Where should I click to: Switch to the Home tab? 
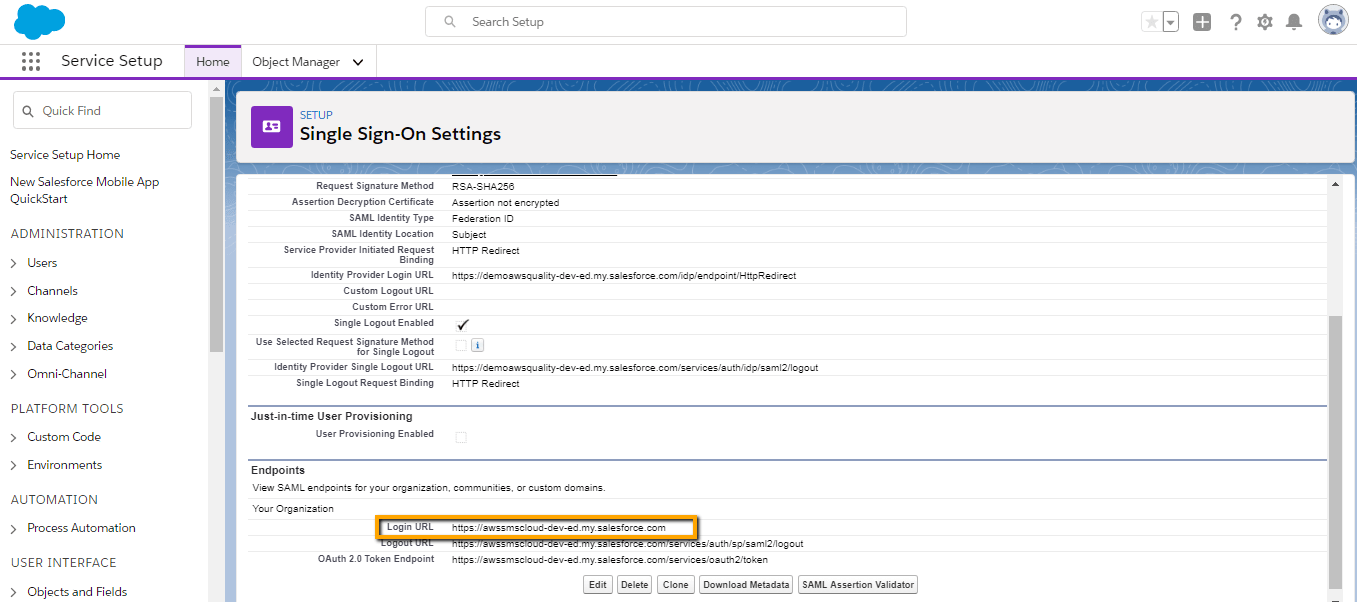tap(213, 62)
